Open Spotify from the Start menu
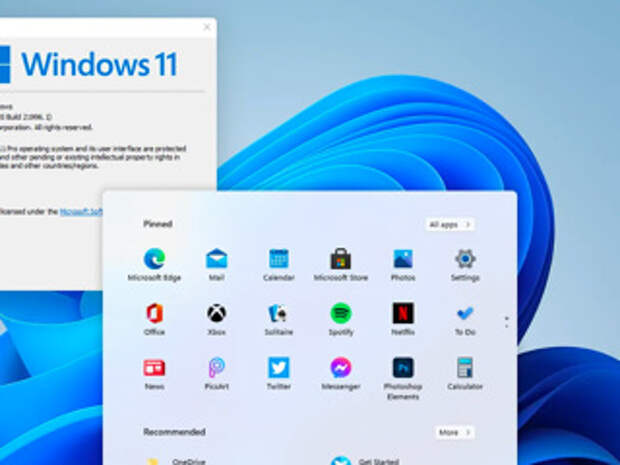The width and height of the screenshot is (620, 465). (x=340, y=313)
